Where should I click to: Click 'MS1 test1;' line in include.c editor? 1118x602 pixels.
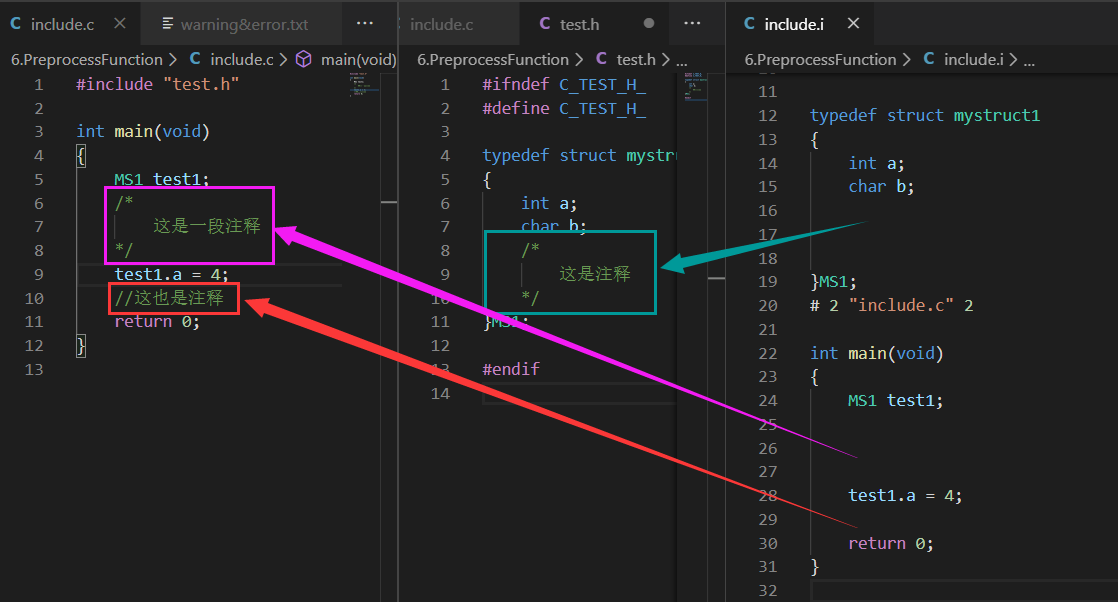point(162,179)
